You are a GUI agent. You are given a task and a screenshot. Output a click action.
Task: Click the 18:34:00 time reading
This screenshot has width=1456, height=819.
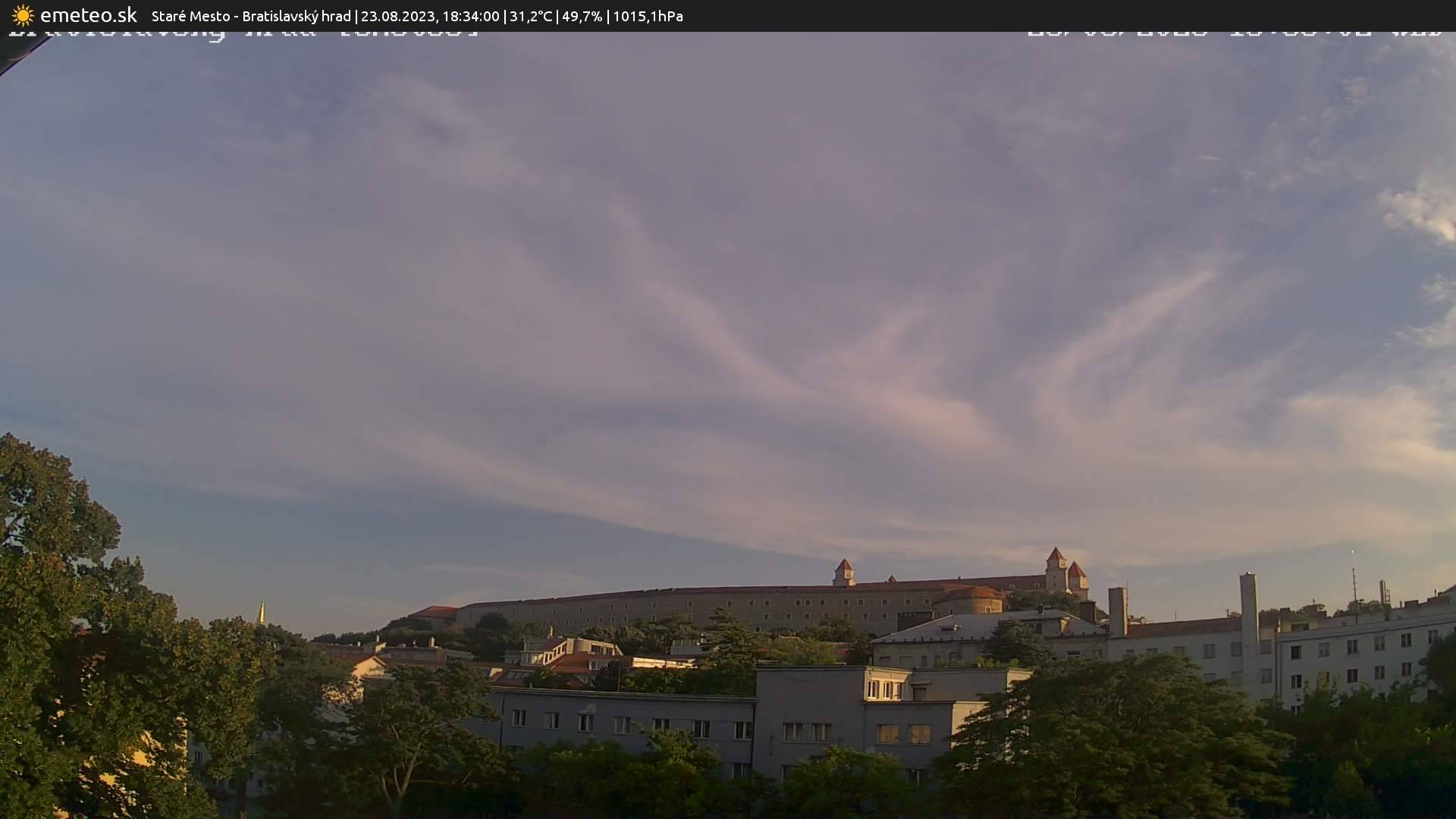point(471,17)
